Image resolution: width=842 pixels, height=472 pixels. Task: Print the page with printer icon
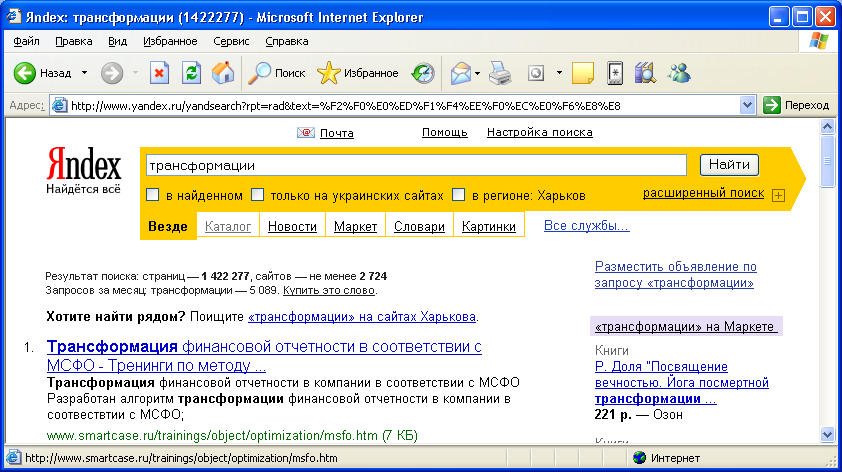[x=500, y=73]
